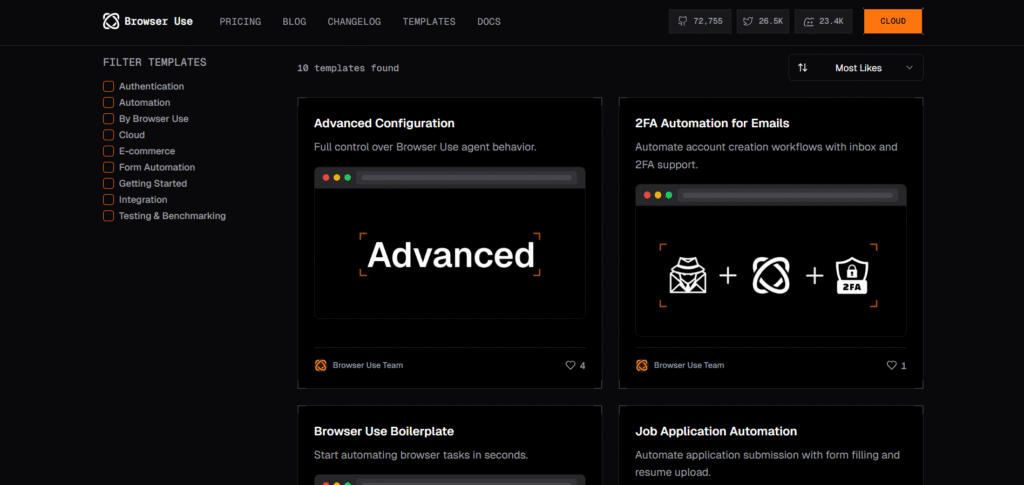Click heart icon on 2FA Automation card
Image resolution: width=1024 pixels, height=485 pixels.
891,365
